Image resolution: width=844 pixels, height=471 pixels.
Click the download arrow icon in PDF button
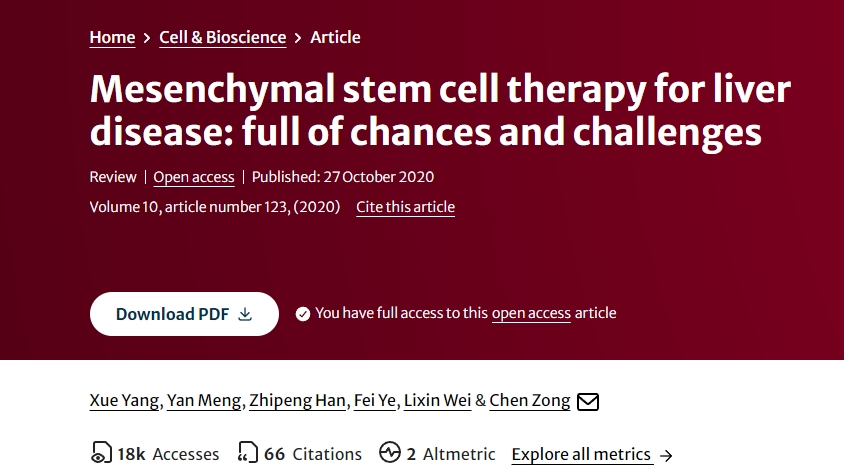coord(246,314)
